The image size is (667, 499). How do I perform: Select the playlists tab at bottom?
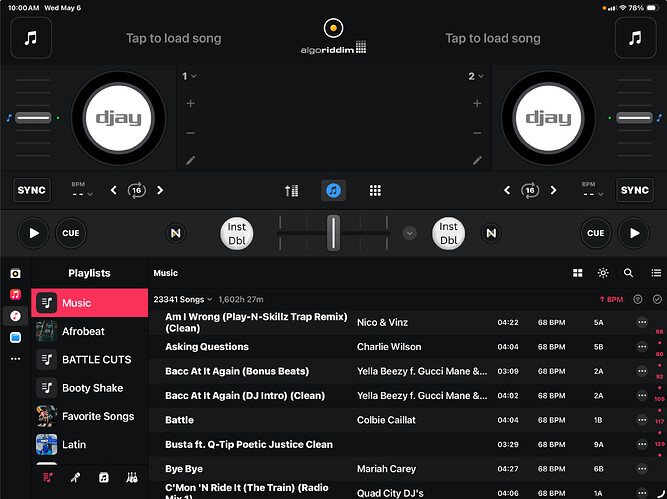(48, 478)
